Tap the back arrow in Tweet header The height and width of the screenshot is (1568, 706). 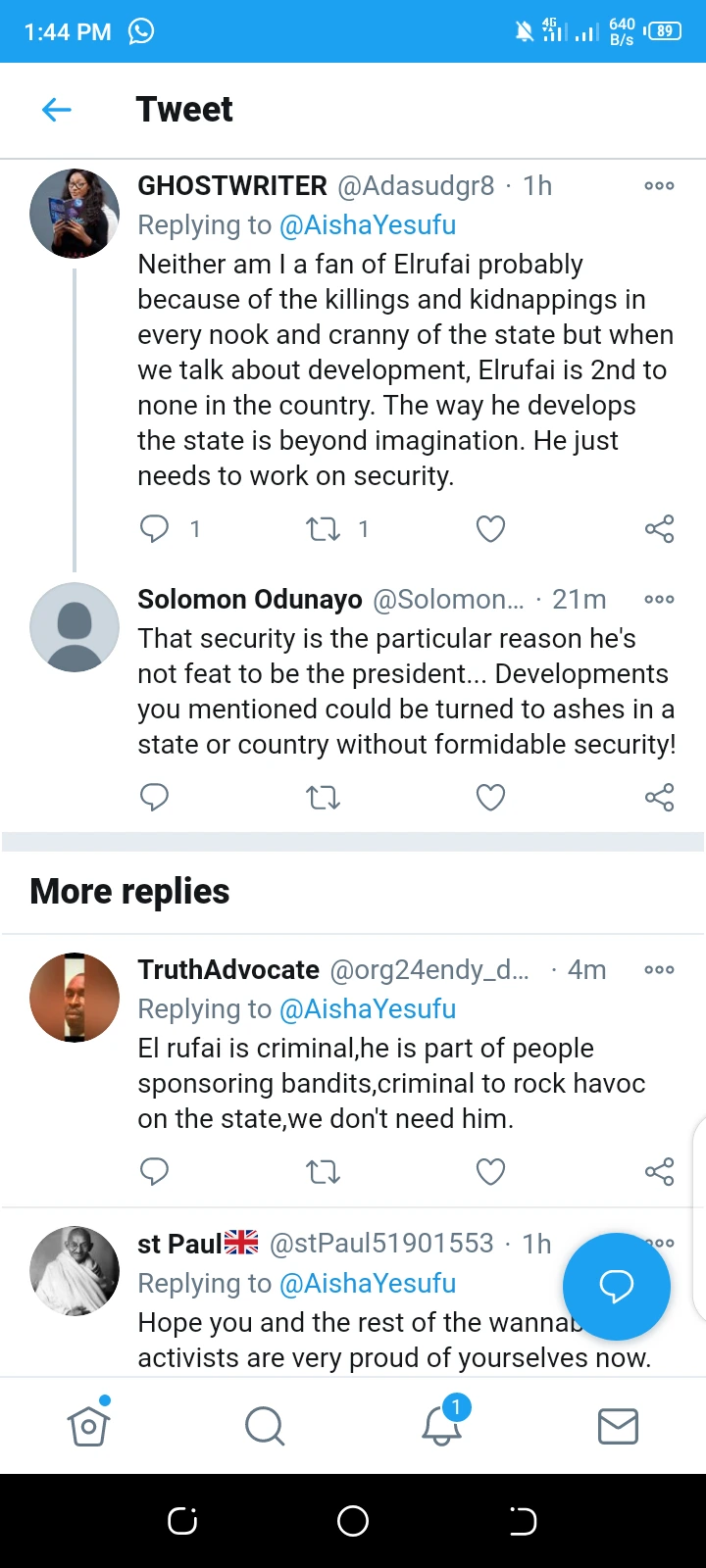[x=57, y=110]
